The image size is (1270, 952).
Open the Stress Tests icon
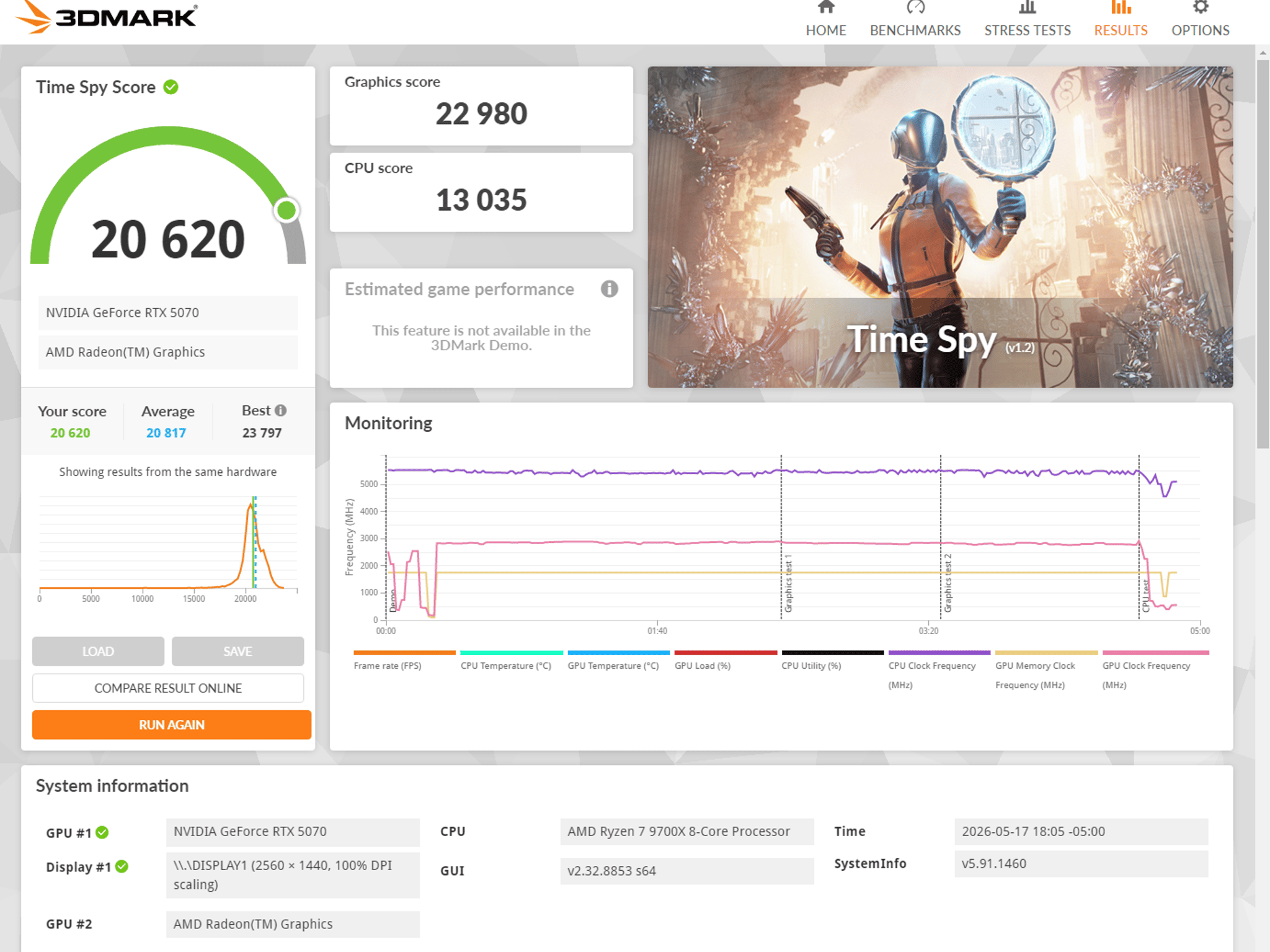click(x=1028, y=7)
